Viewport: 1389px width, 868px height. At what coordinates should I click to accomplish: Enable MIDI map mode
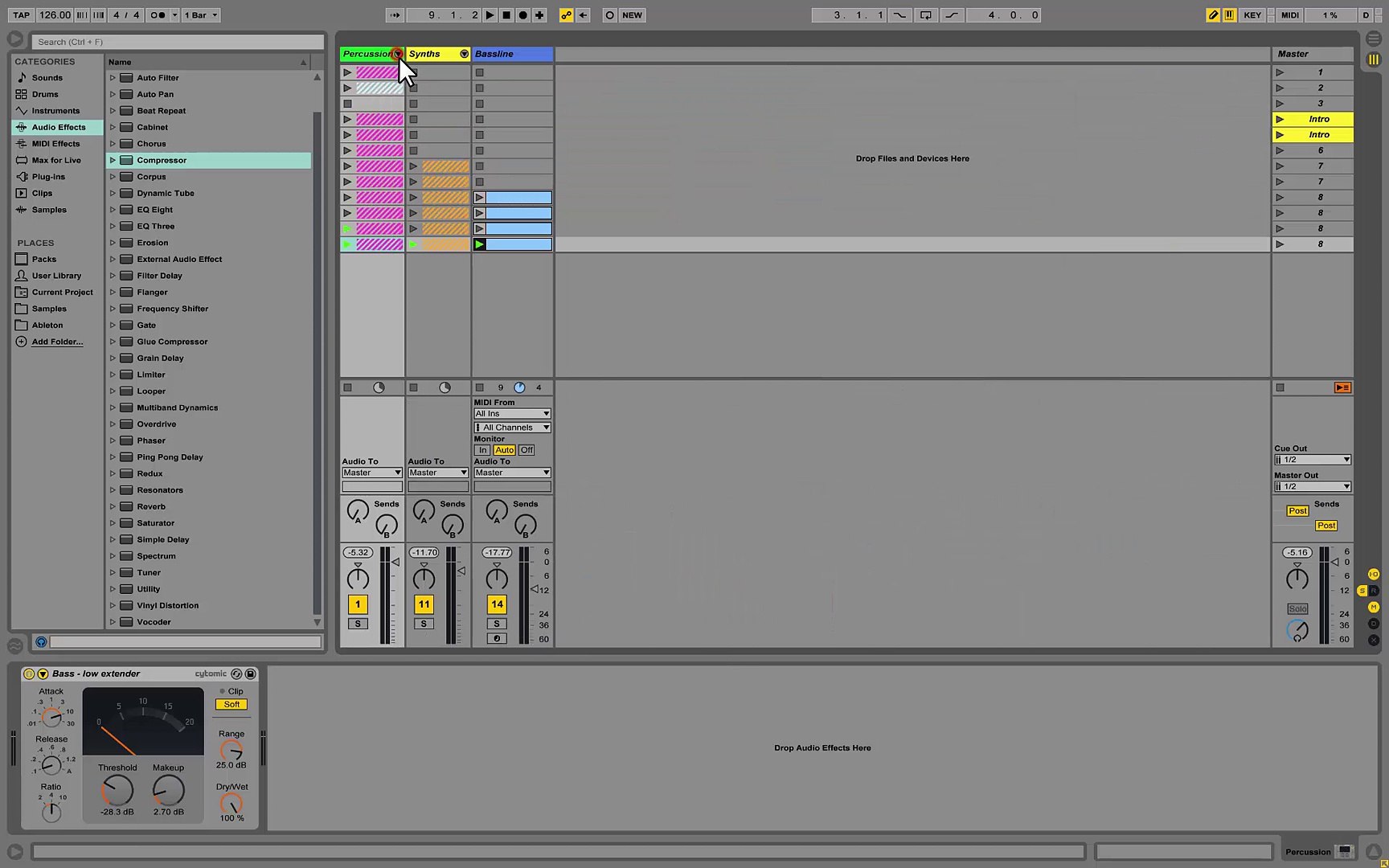[1290, 14]
